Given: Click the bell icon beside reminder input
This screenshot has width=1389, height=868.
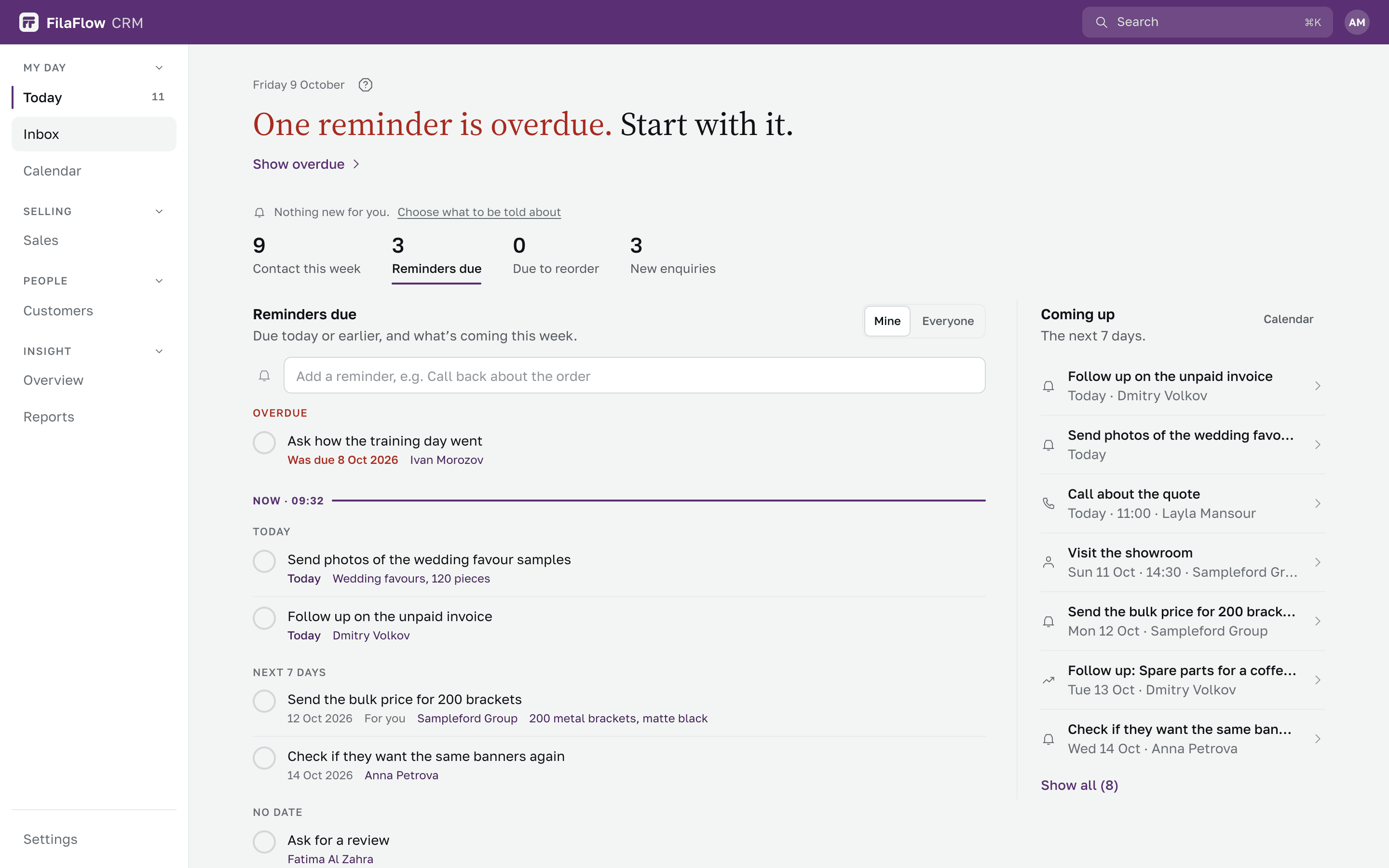Looking at the screenshot, I should point(264,376).
